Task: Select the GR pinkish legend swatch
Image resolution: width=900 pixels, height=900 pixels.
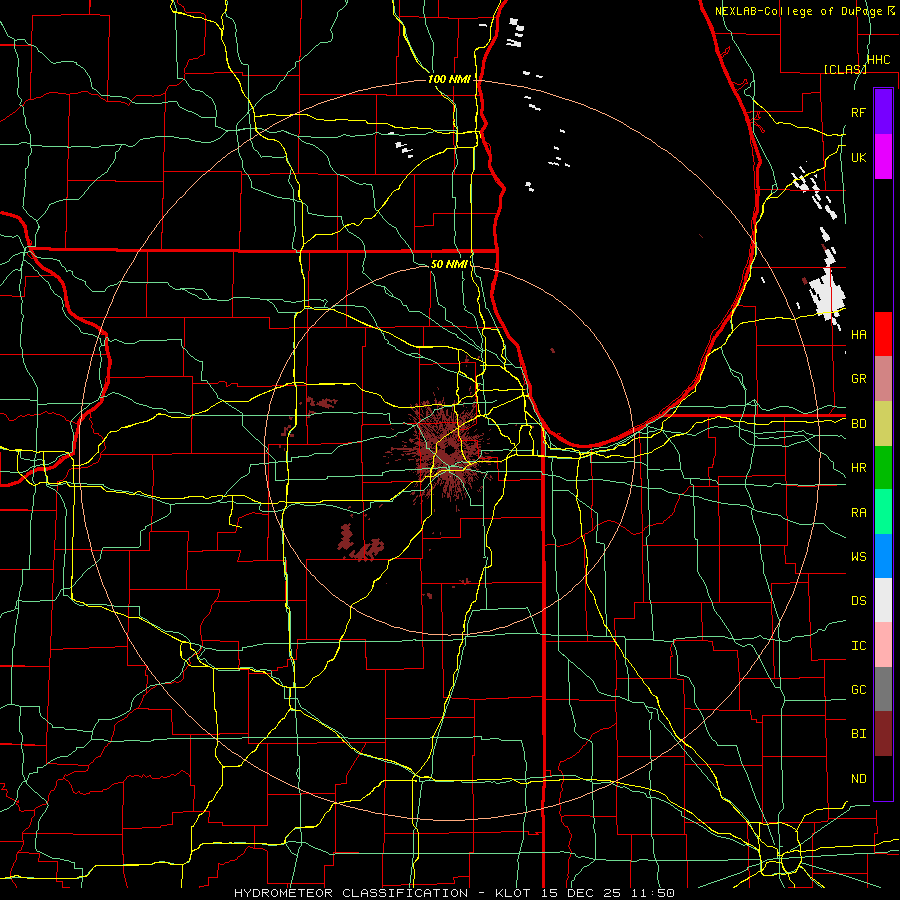Action: pos(883,379)
